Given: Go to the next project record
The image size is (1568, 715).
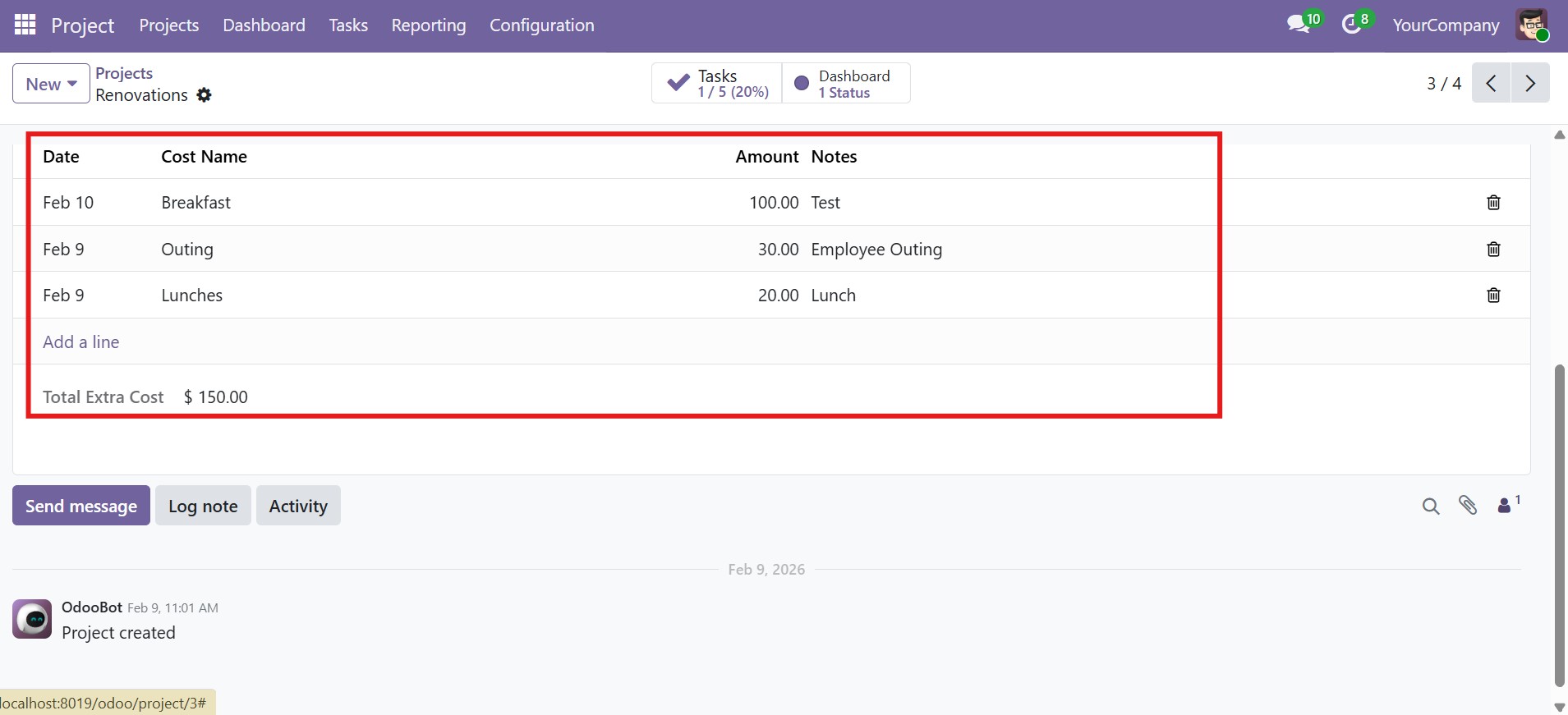Looking at the screenshot, I should (1530, 83).
